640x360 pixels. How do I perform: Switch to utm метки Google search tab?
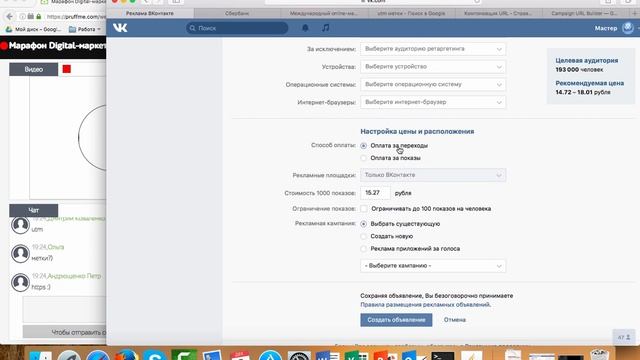click(411, 13)
